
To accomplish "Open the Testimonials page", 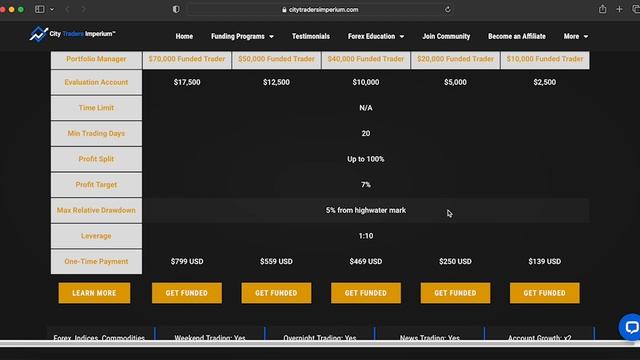I will [311, 36].
